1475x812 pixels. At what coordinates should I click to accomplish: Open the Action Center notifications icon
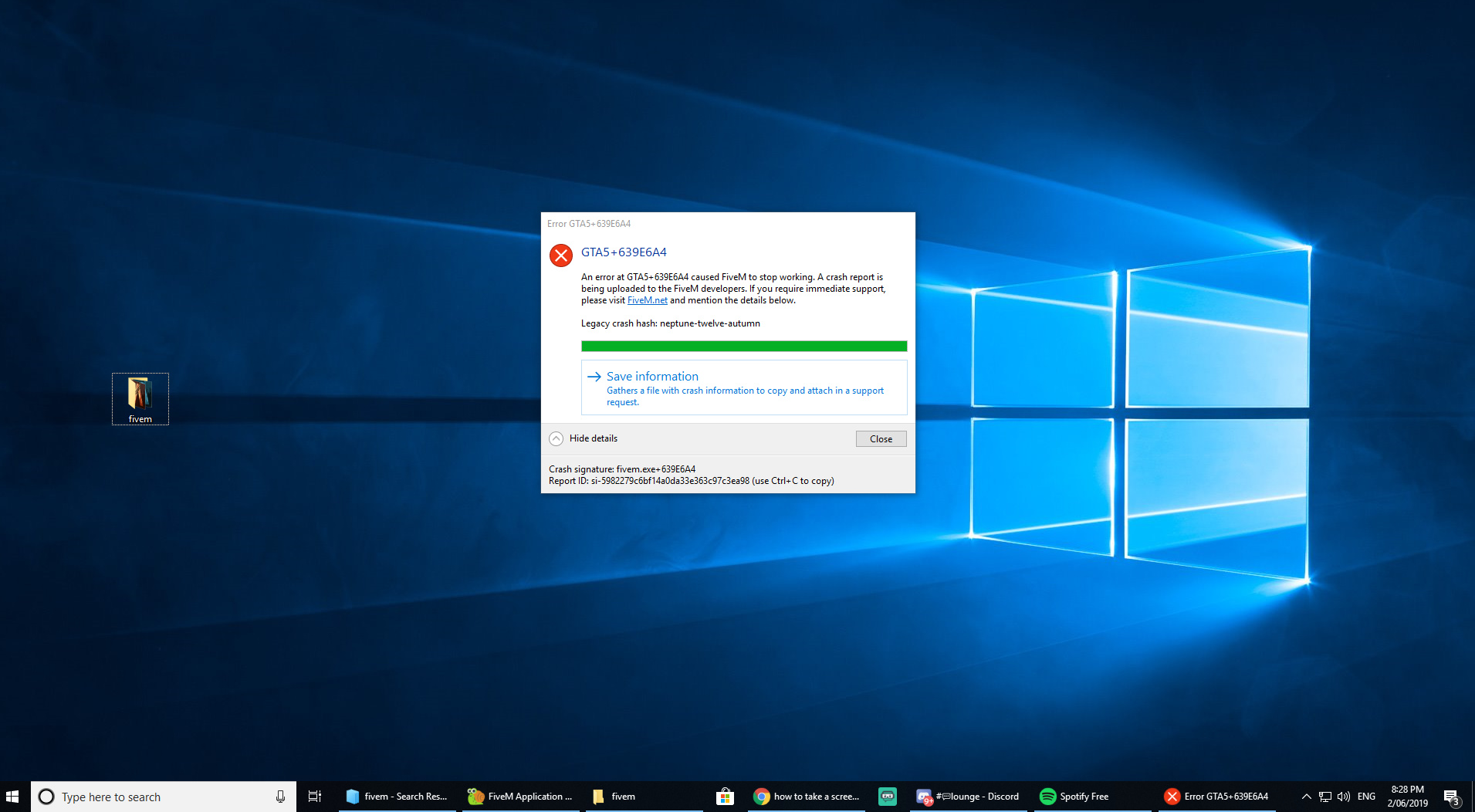point(1451,797)
